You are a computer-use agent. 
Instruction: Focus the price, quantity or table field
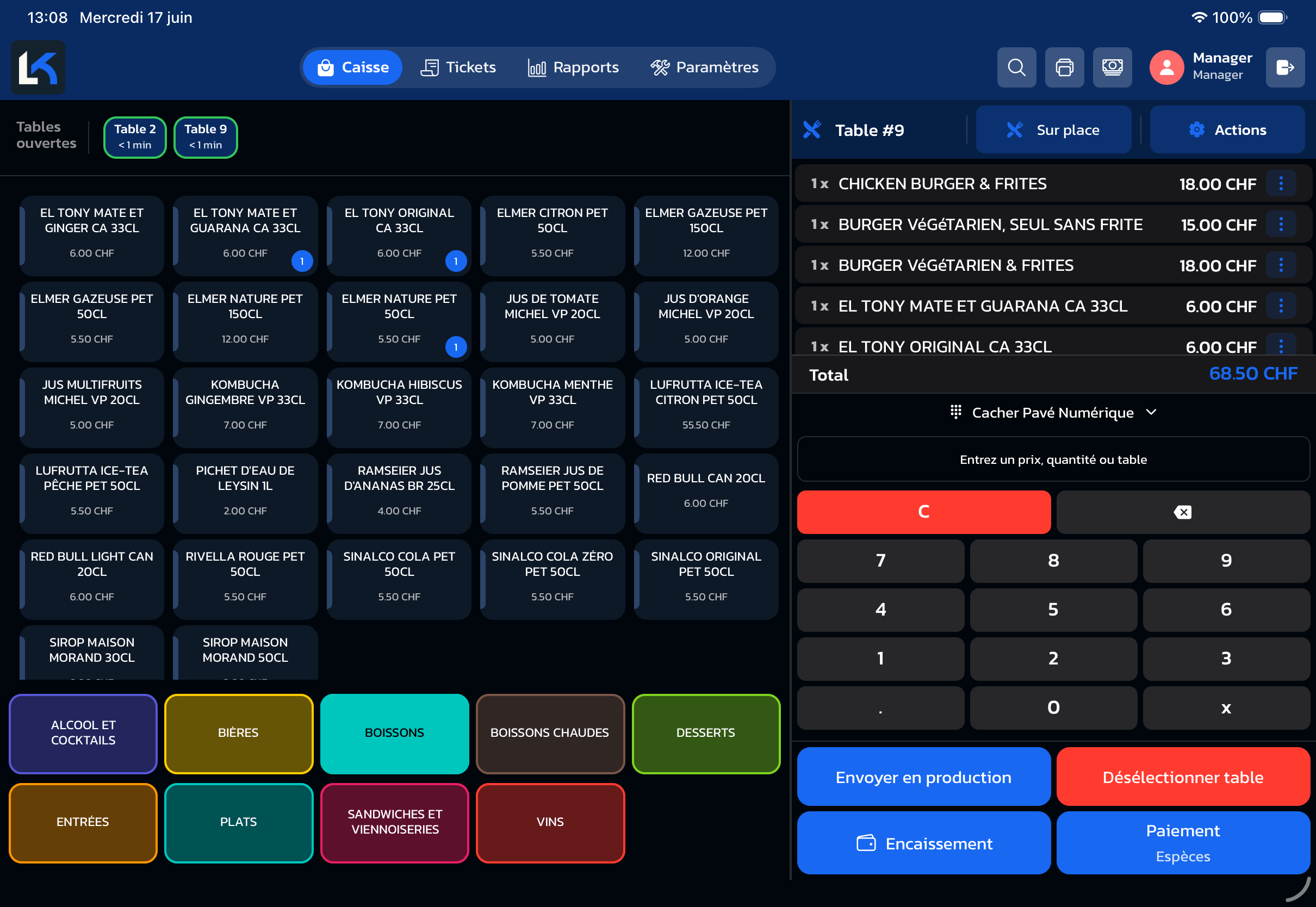click(x=1053, y=459)
